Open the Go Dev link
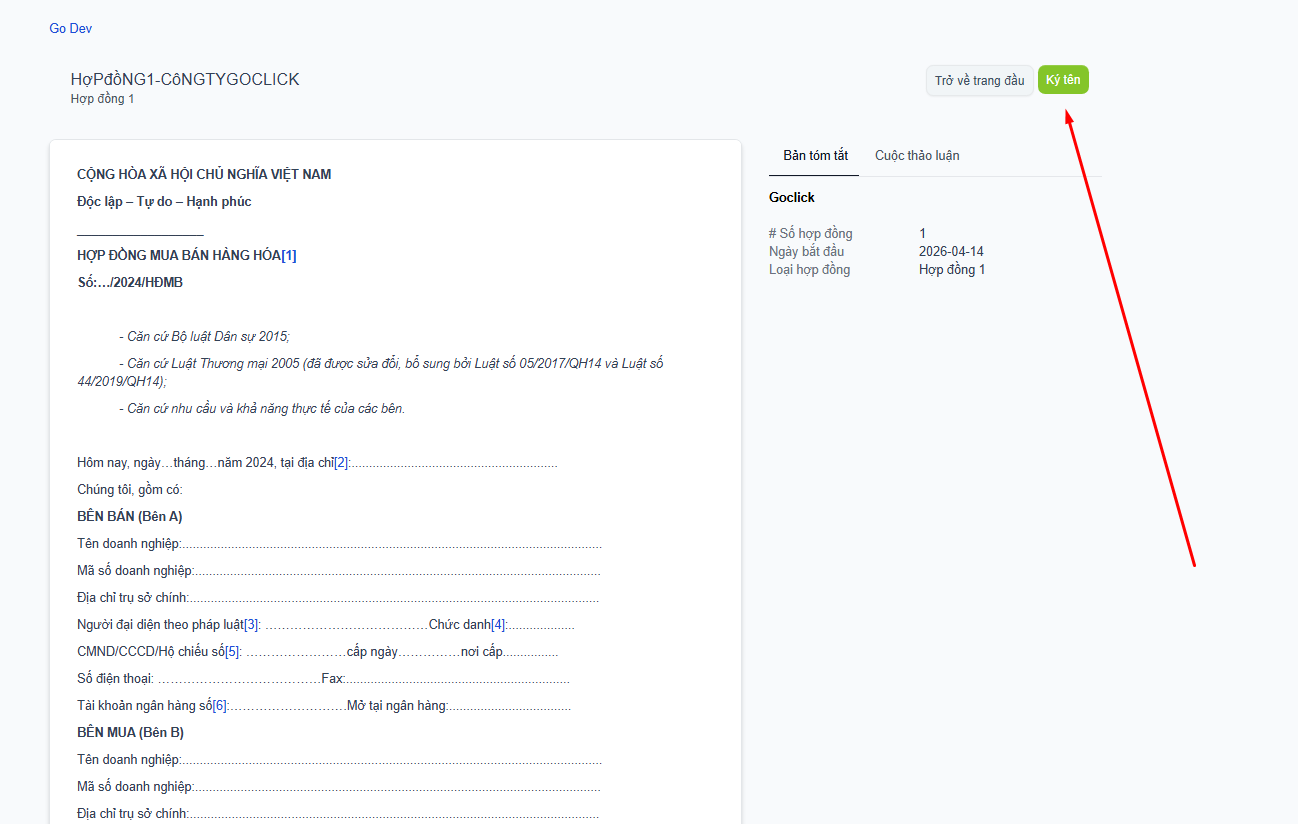Image resolution: width=1298 pixels, height=824 pixels. tap(70, 29)
